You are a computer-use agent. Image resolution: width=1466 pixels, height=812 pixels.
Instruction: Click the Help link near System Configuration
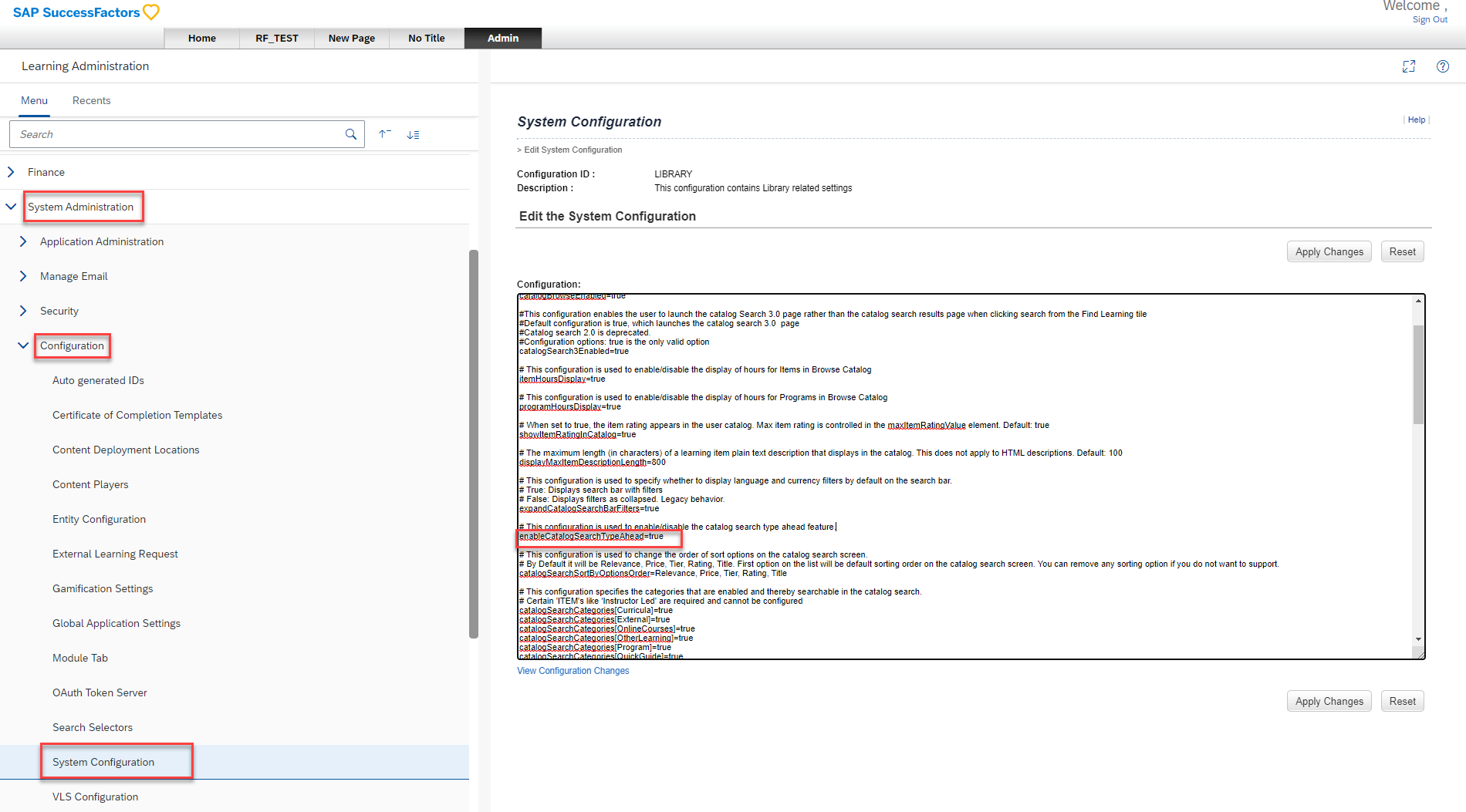1417,120
